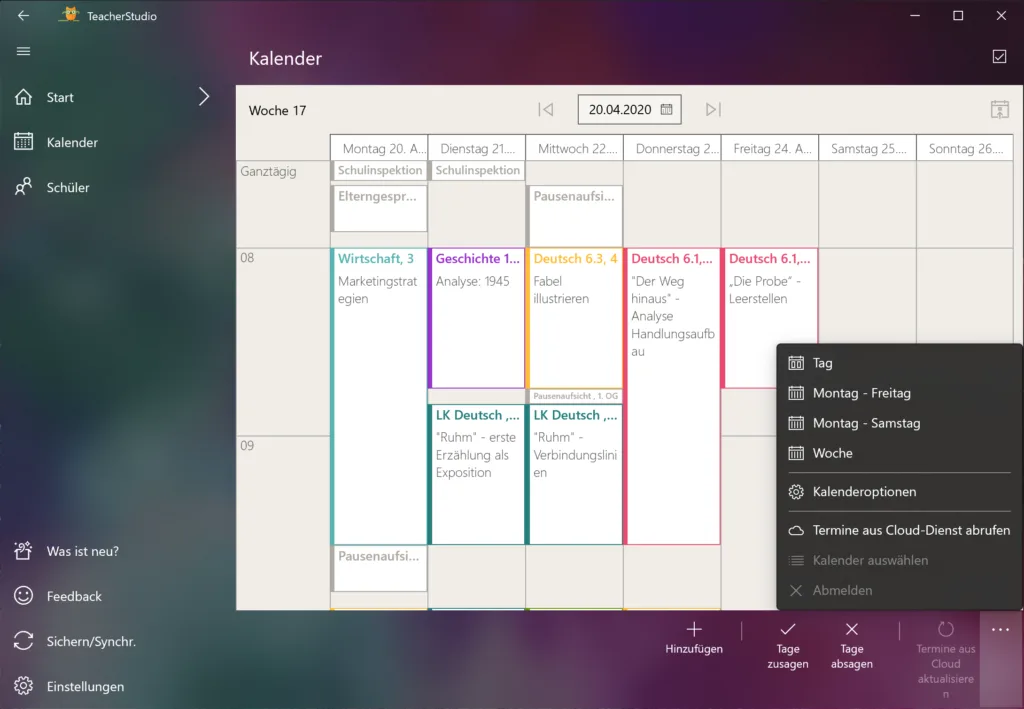Toggle selection mode checkbox in Kalender header

(x=999, y=57)
